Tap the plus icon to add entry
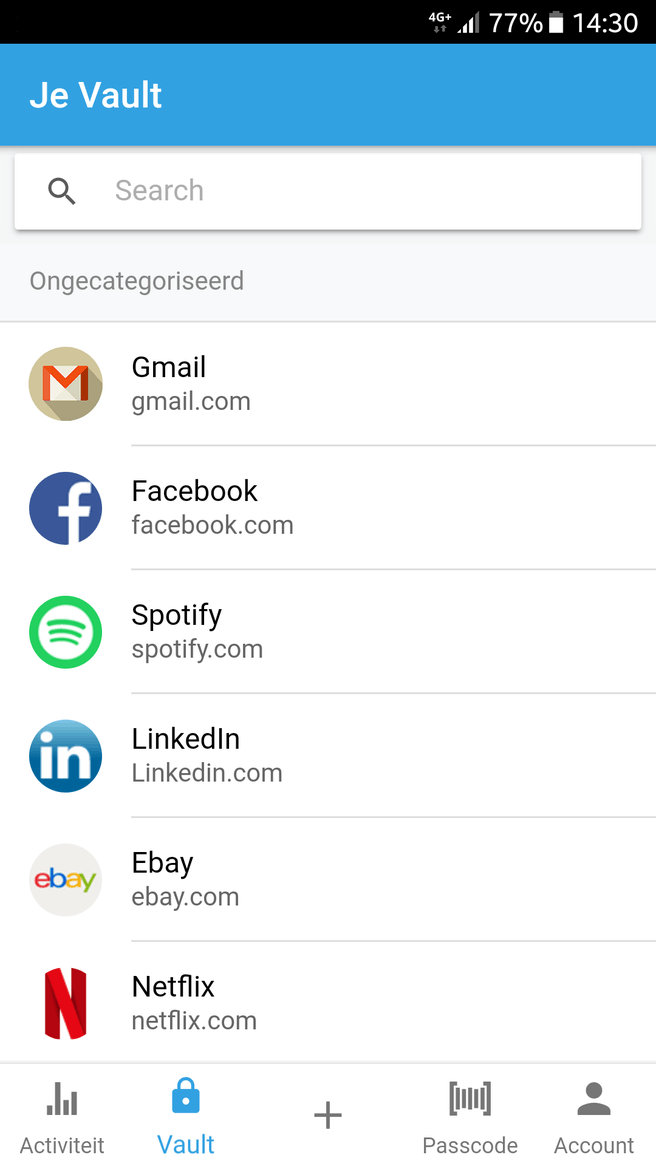The width and height of the screenshot is (656, 1166). [328, 1115]
